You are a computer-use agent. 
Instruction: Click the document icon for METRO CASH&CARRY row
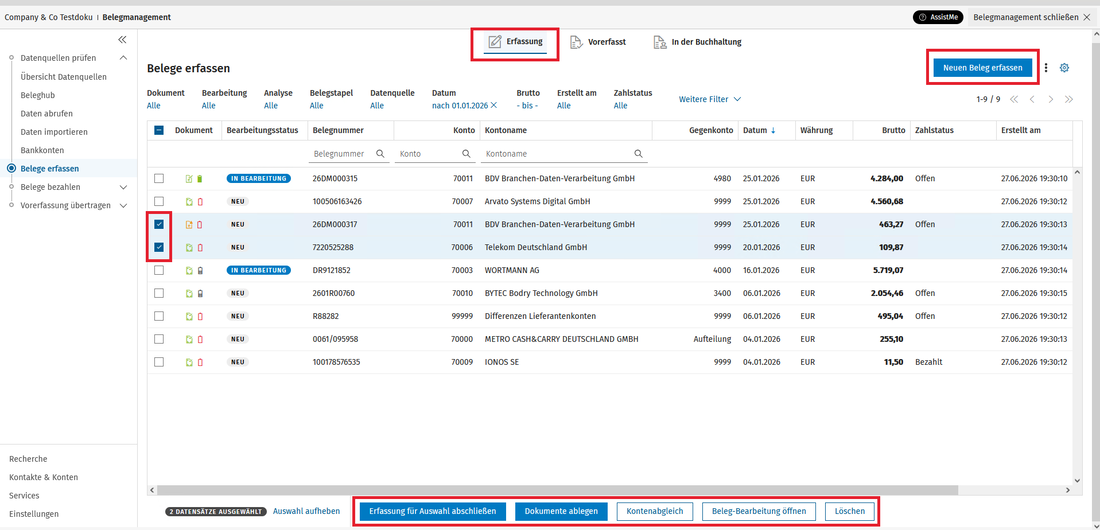click(x=189, y=339)
